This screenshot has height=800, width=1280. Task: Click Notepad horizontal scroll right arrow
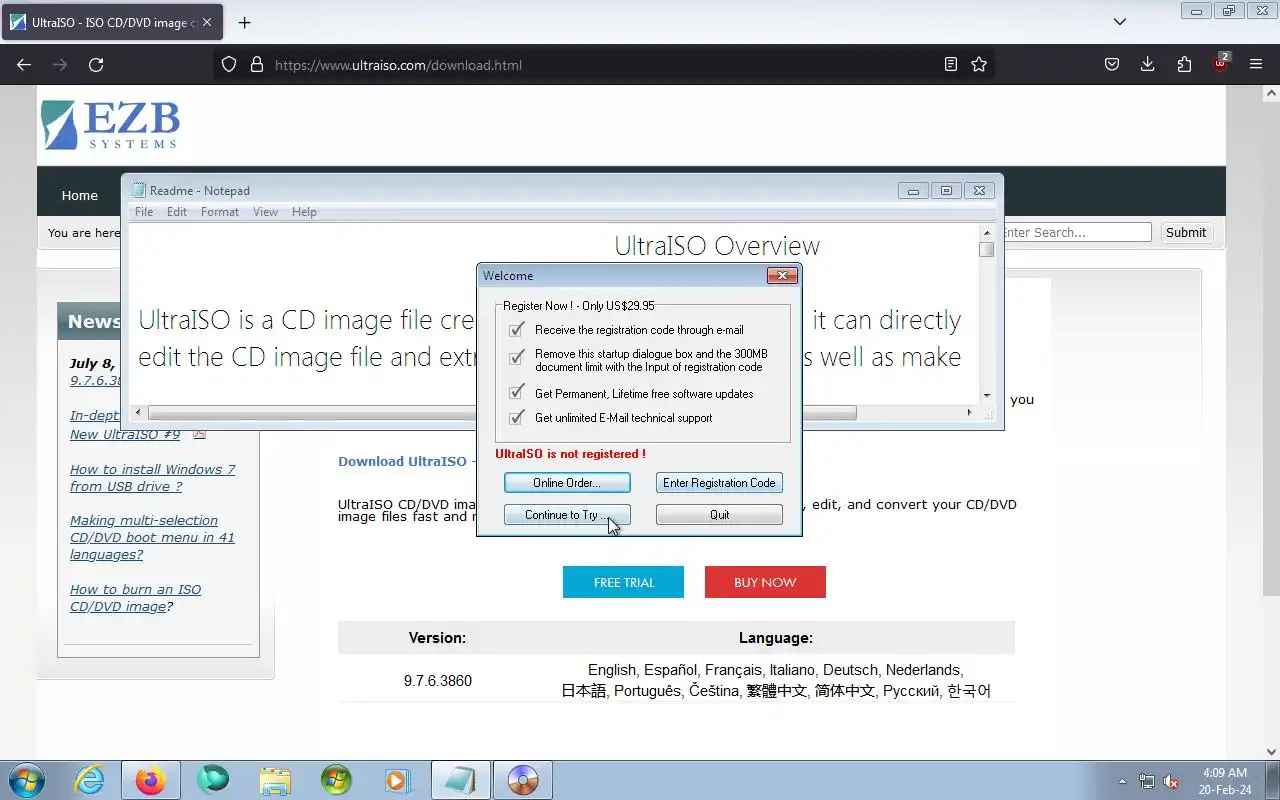click(x=969, y=412)
